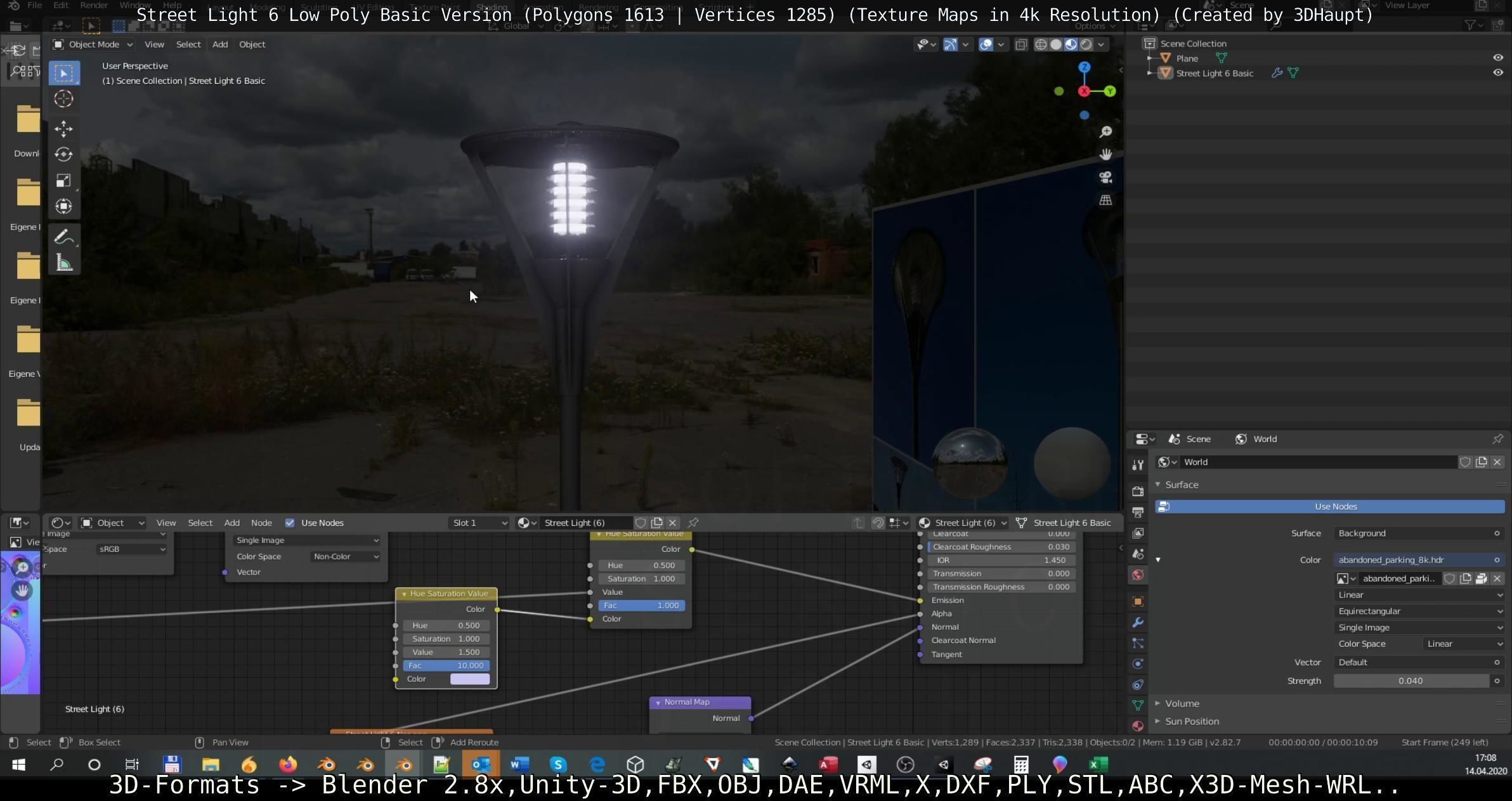Viewport: 1512px width, 801px height.
Task: Activate the Cursor tool
Action: pyautogui.click(x=64, y=99)
